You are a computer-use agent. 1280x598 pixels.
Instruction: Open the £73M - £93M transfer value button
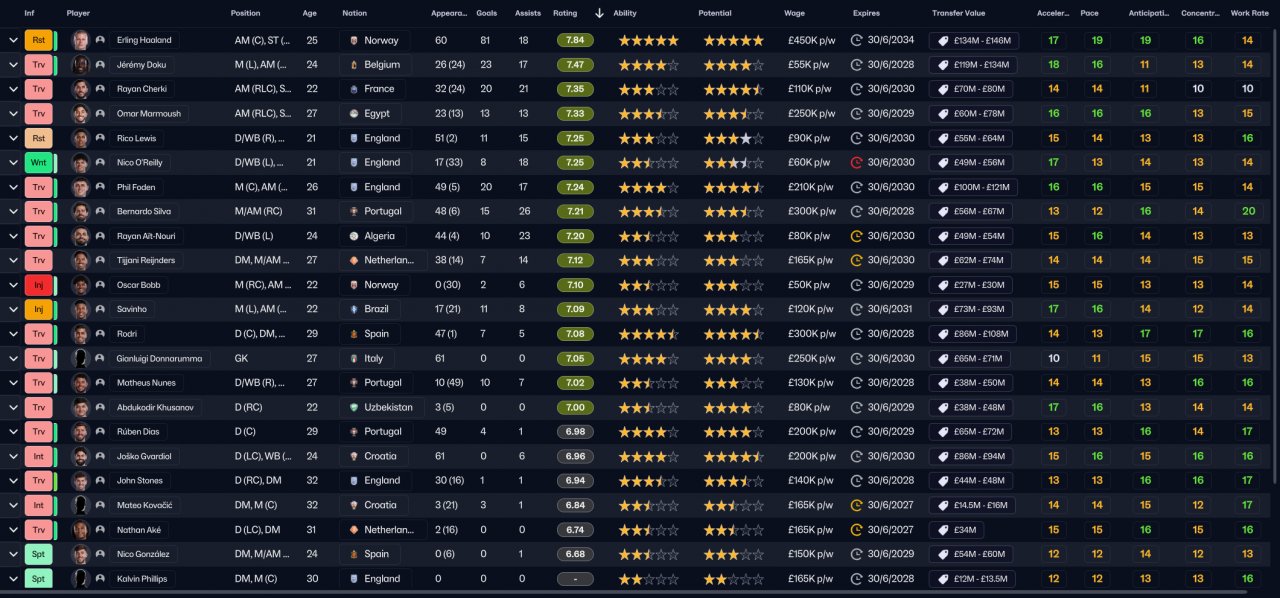(970, 309)
